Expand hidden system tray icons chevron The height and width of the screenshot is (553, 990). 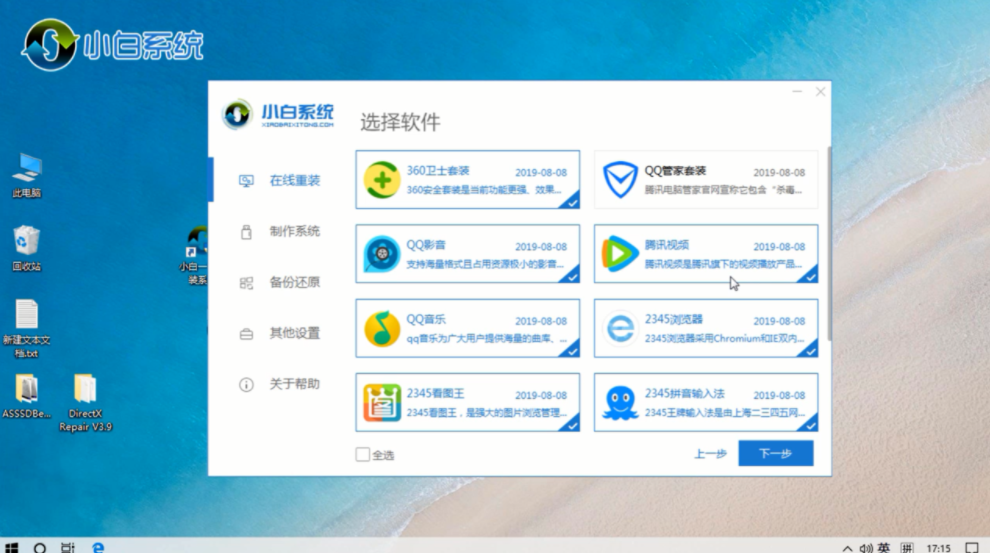click(x=847, y=548)
